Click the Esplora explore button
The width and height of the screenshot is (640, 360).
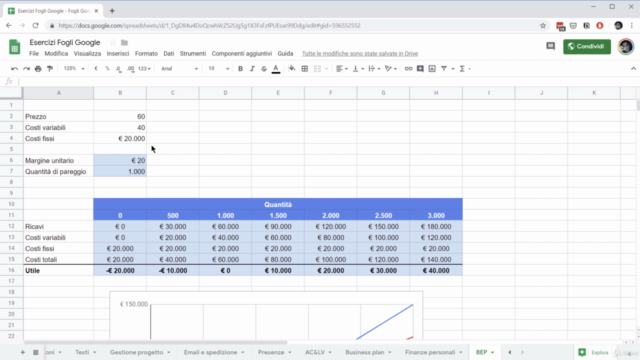593,352
